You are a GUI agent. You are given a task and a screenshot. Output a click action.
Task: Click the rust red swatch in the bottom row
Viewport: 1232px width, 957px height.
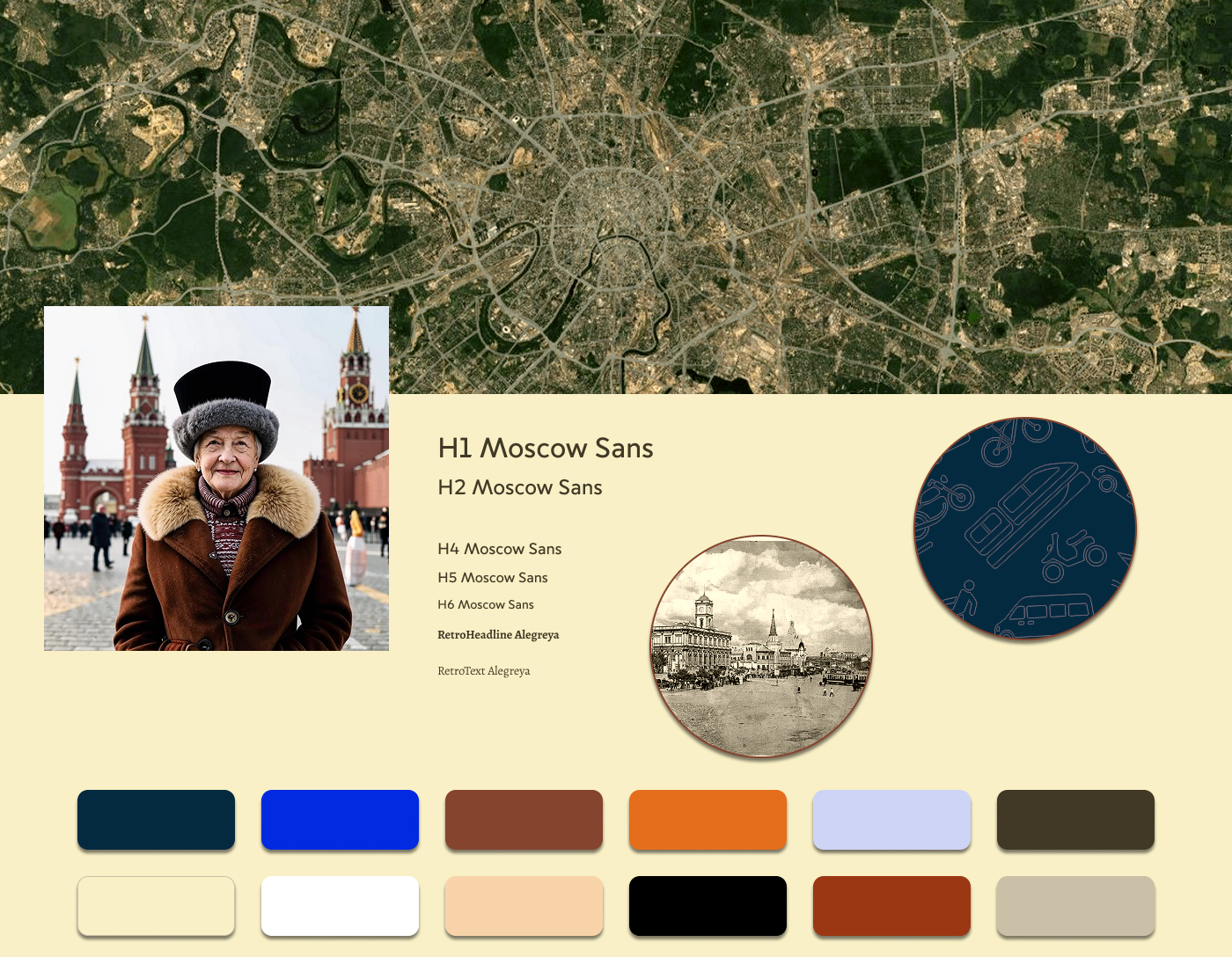[x=891, y=905]
